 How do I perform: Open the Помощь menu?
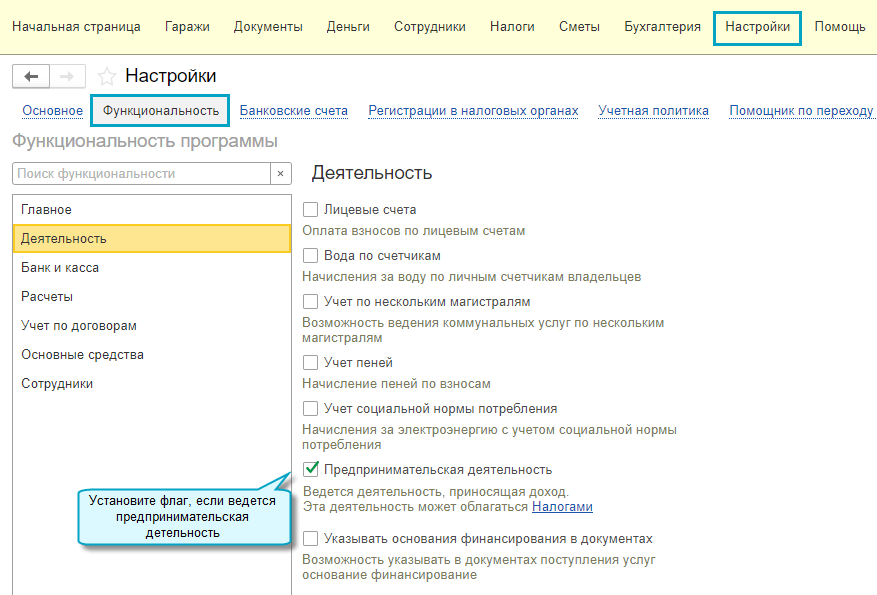tap(840, 27)
